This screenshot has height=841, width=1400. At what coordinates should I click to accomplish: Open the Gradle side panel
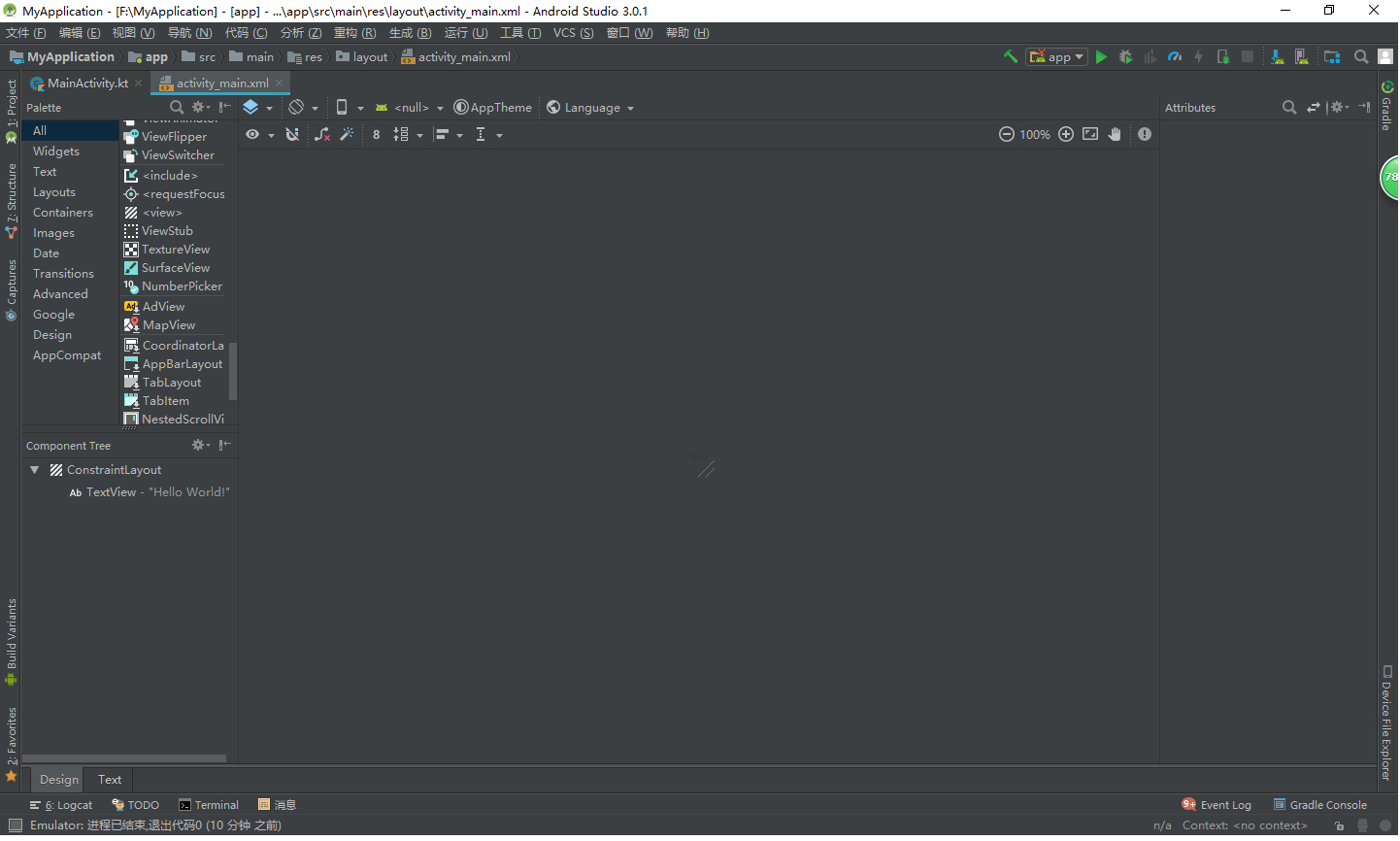click(1387, 106)
